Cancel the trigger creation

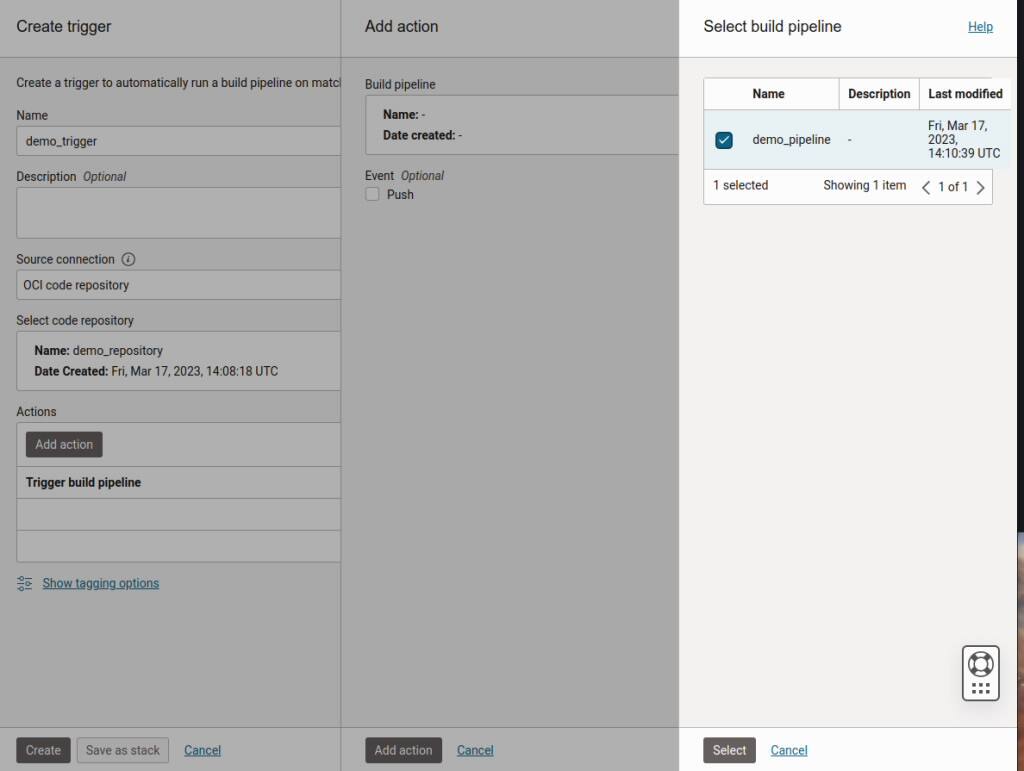pos(202,750)
